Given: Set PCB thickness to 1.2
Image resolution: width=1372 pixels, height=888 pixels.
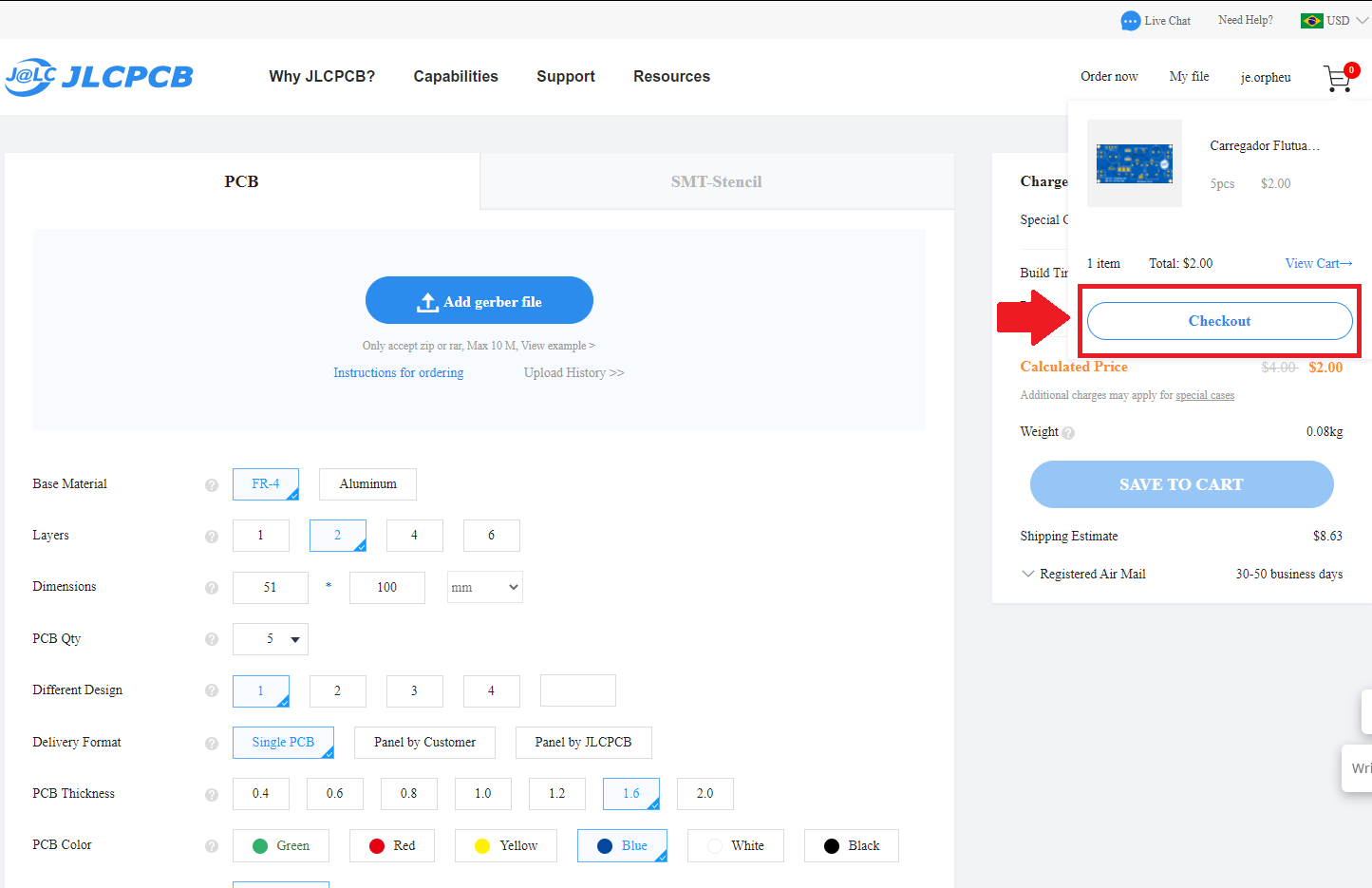Looking at the screenshot, I should 557,794.
